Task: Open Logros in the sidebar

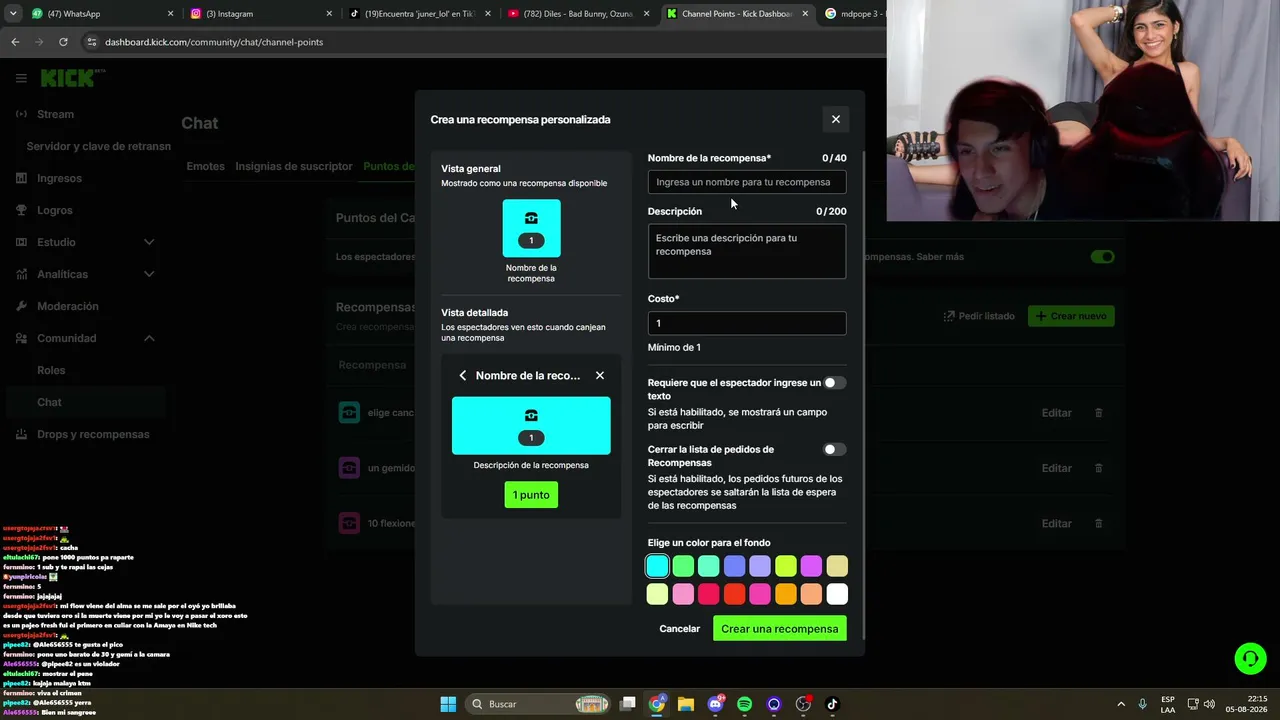Action: [55, 210]
